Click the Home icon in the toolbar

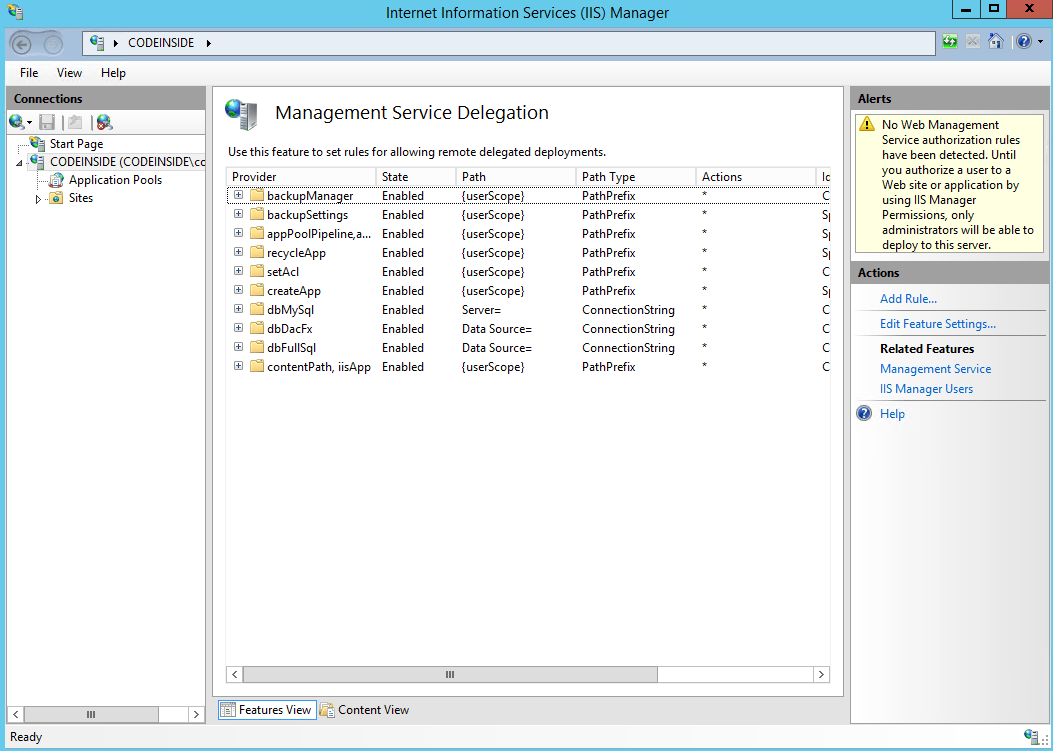tap(996, 42)
